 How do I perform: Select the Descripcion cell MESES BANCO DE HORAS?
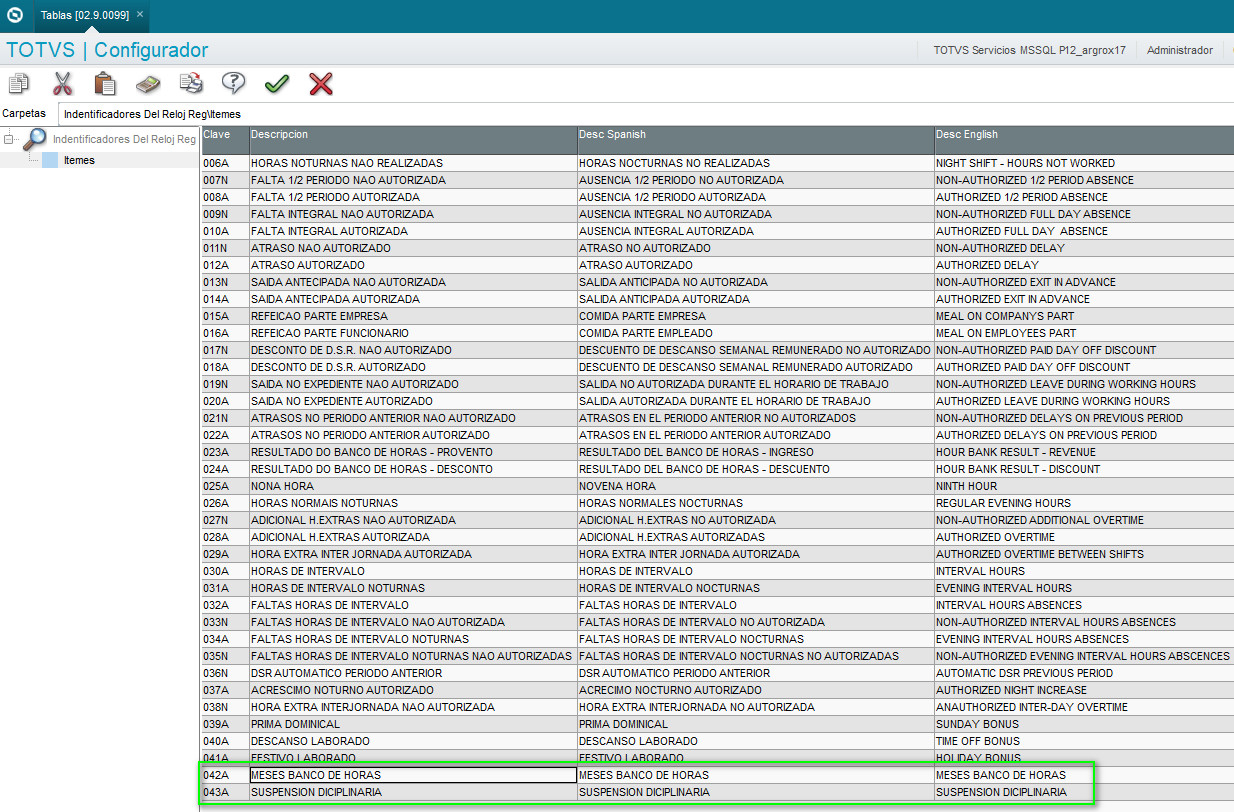tap(413, 775)
